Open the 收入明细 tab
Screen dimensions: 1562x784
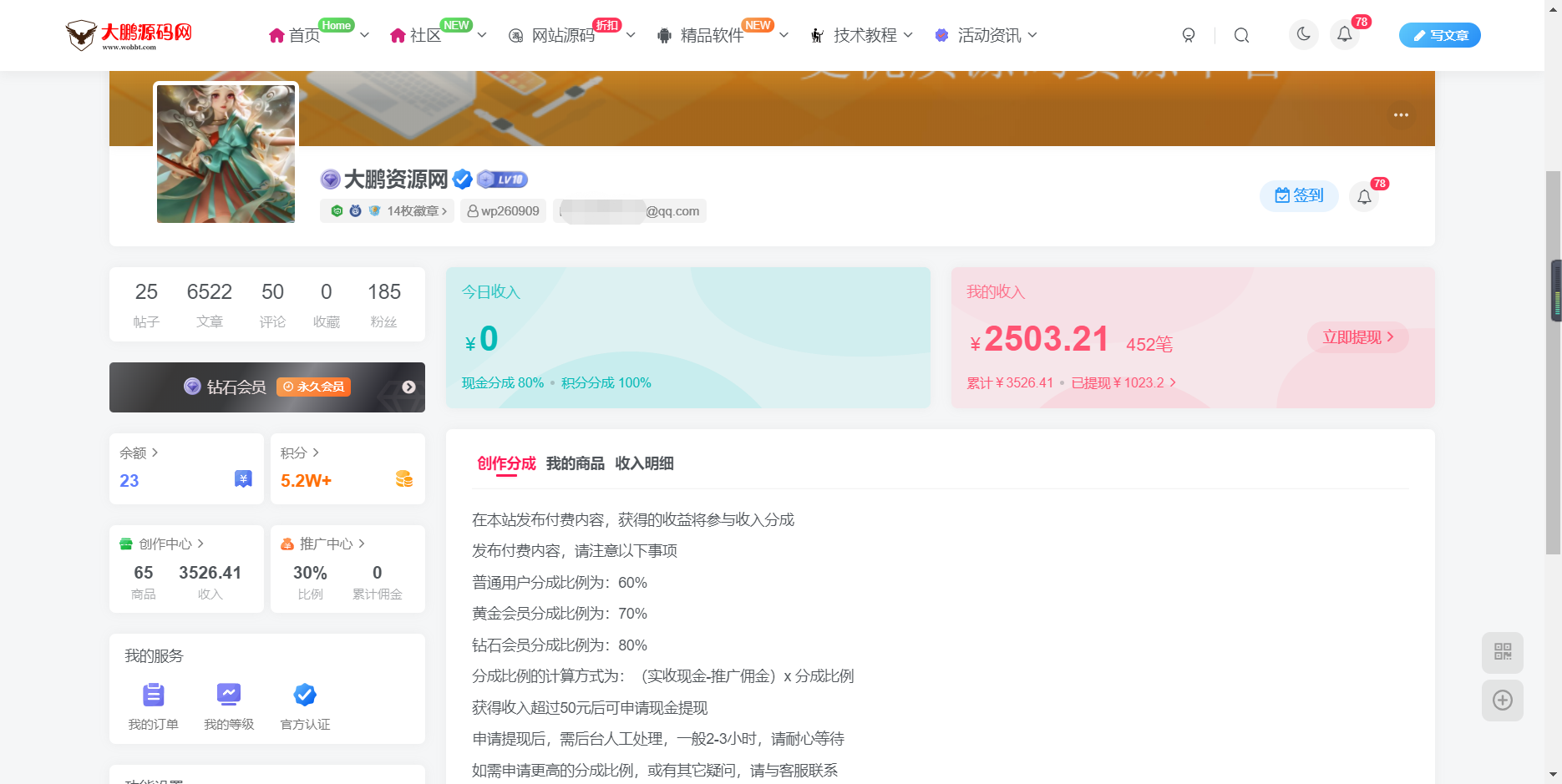click(646, 463)
